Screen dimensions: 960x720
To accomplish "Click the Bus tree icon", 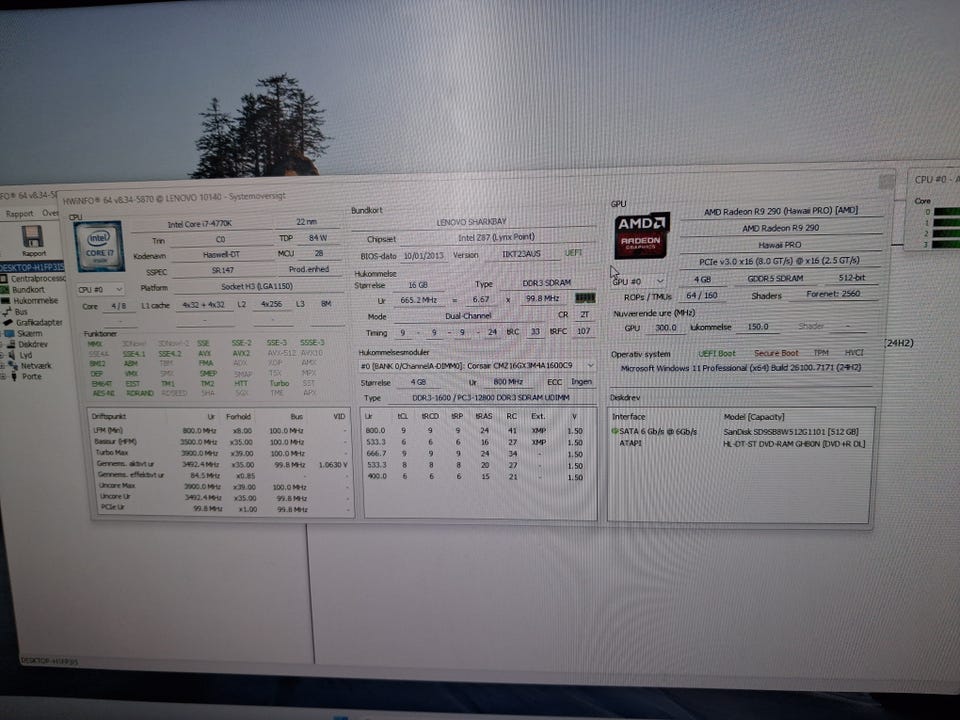I will [7, 312].
